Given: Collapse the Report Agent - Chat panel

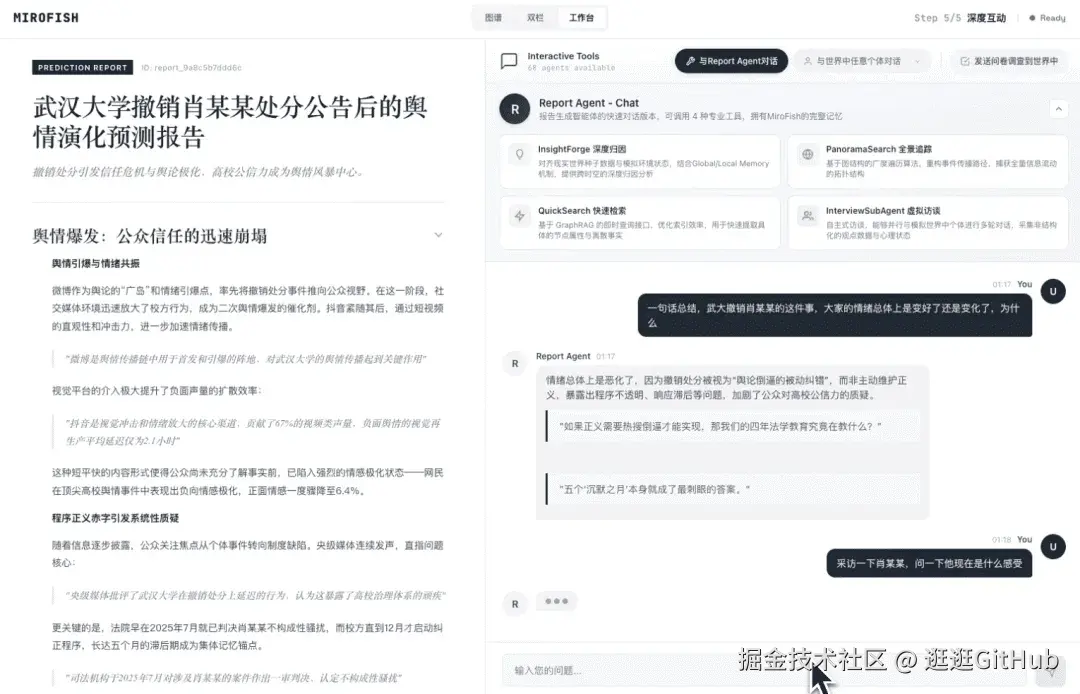Looking at the screenshot, I should coord(1058,109).
